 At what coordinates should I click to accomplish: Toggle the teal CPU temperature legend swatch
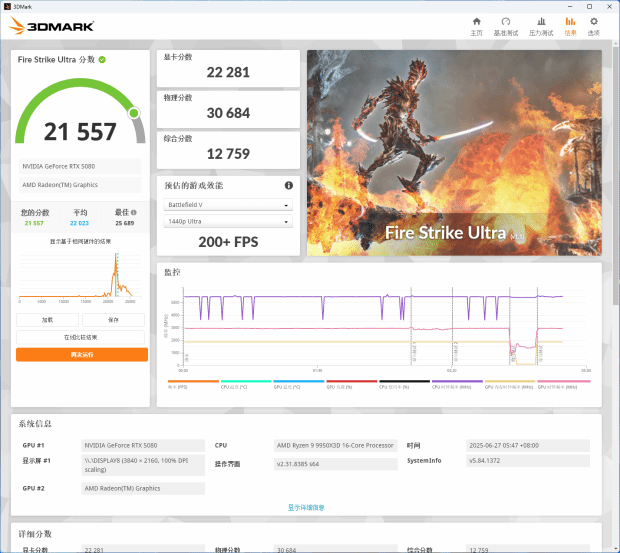(246, 381)
